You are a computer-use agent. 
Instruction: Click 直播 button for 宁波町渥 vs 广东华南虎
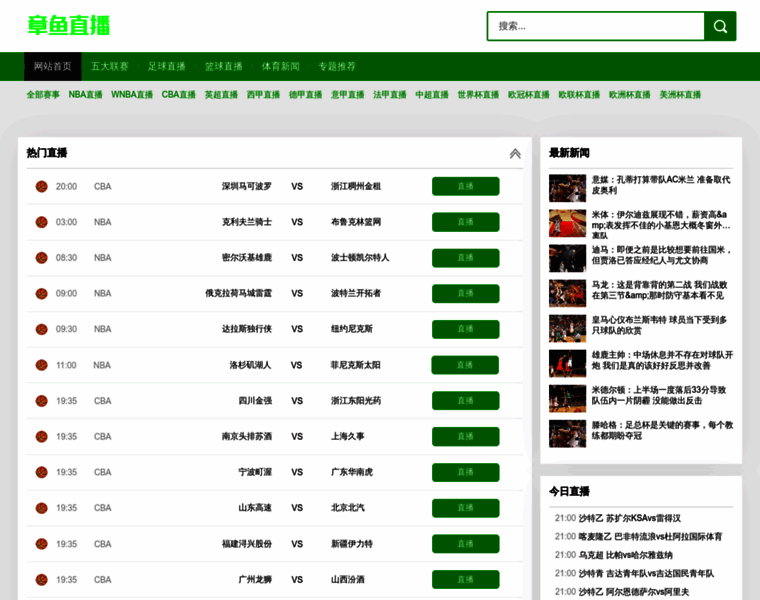(x=465, y=472)
